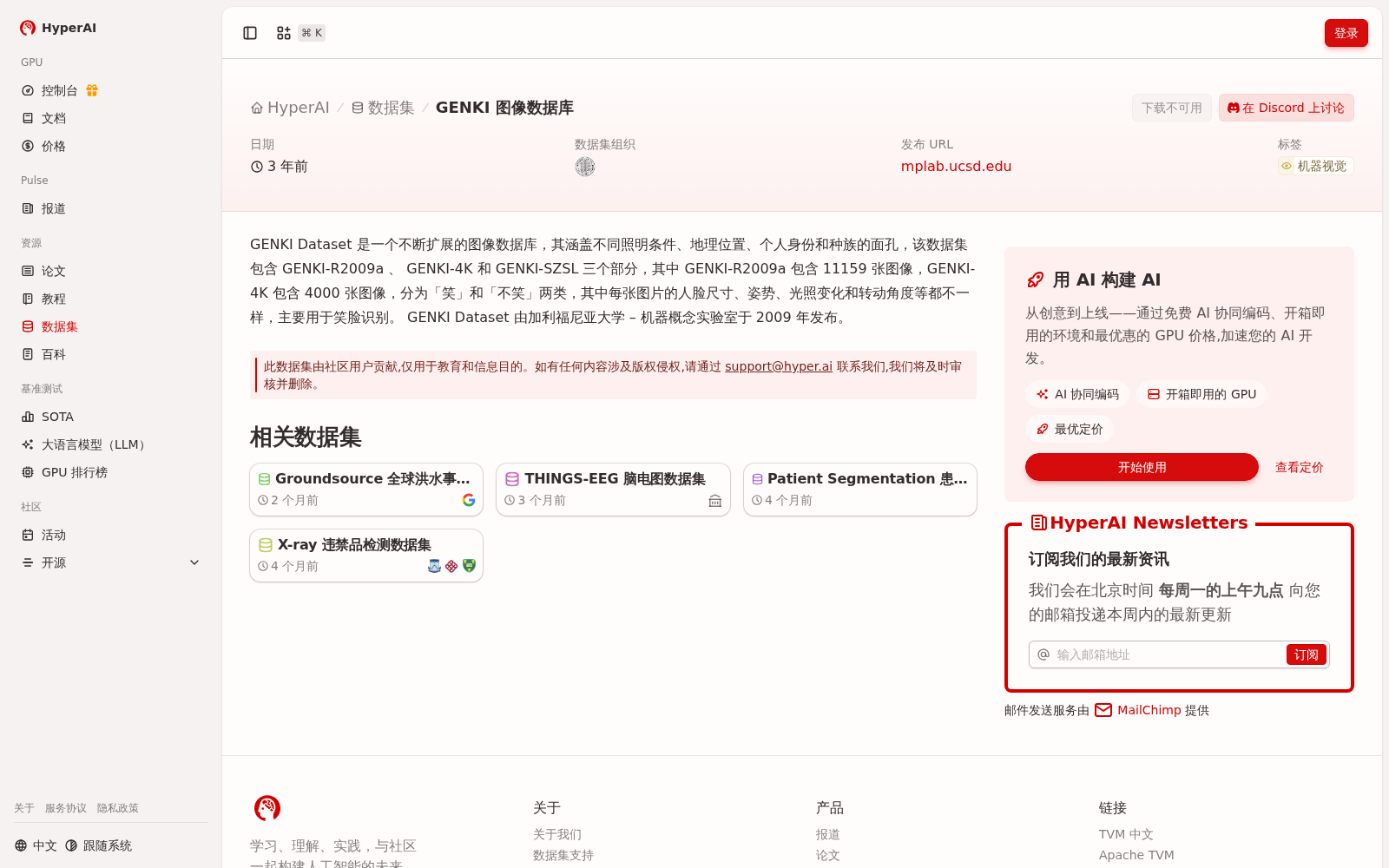The image size is (1389, 868).
Task: Click 开箱即用的 GPU chip
Action: [x=1201, y=394]
